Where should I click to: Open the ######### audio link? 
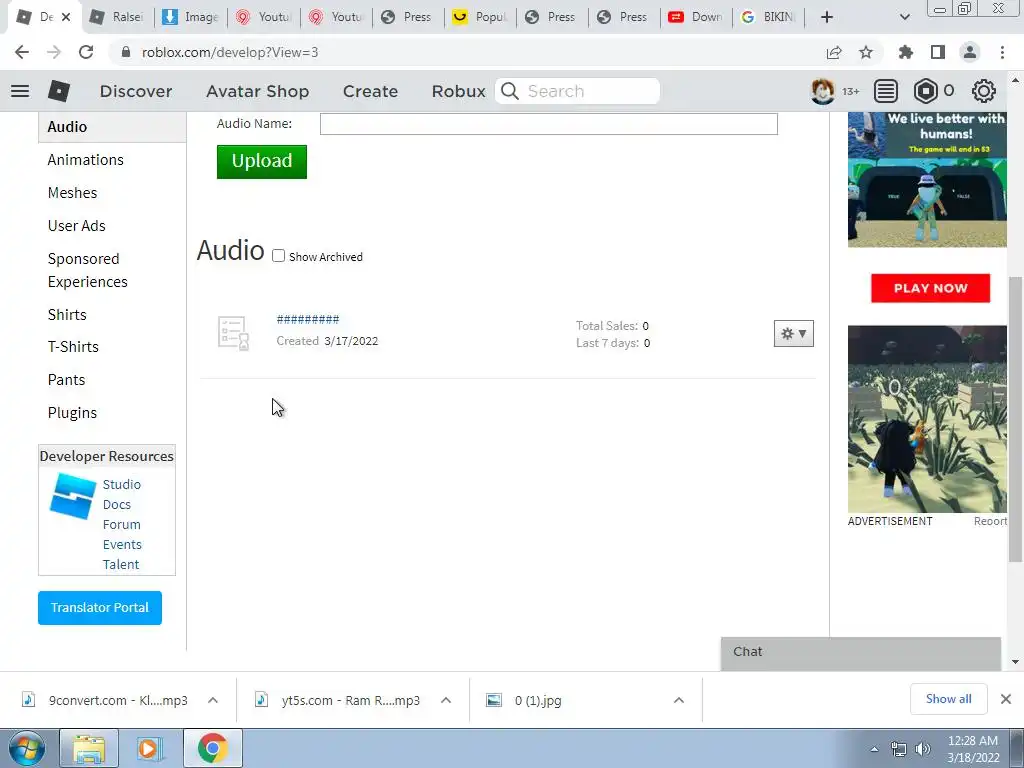(308, 319)
